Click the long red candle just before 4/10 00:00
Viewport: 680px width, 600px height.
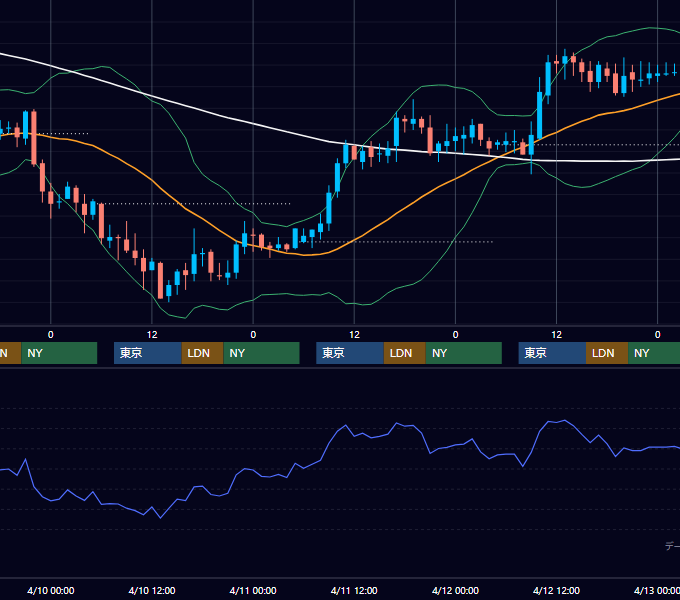click(34, 138)
